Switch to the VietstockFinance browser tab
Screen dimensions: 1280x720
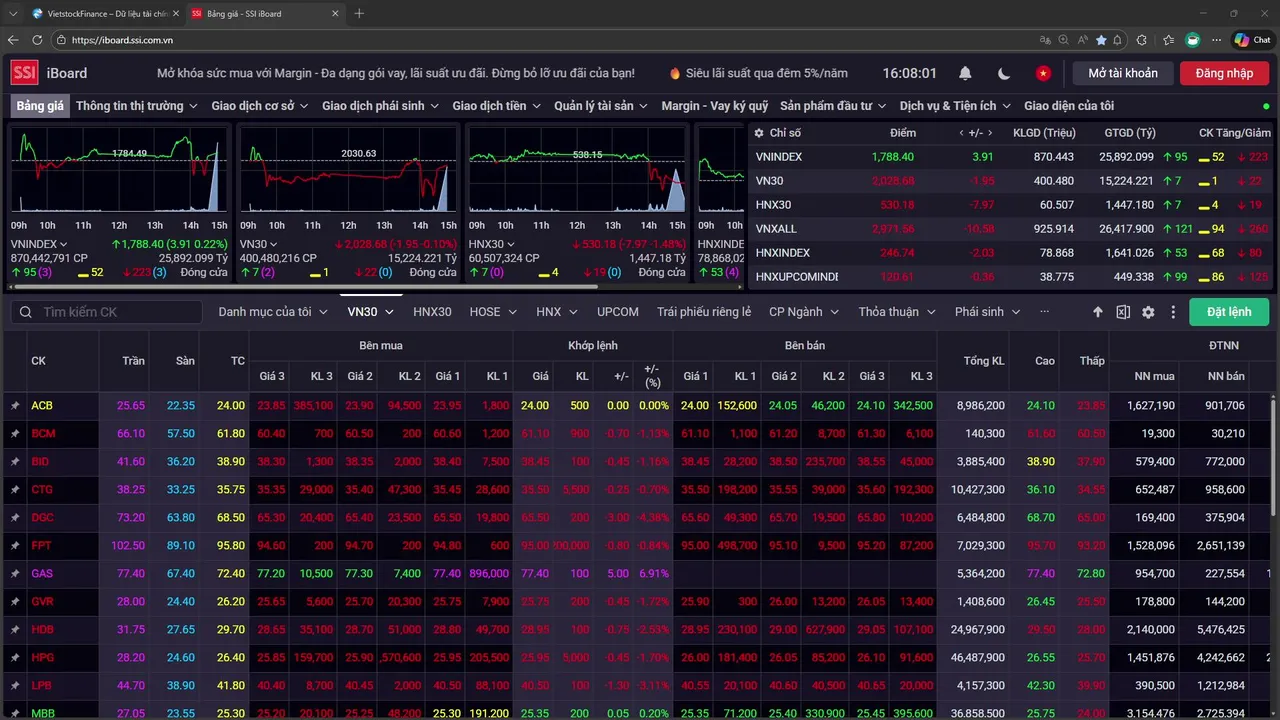coord(105,14)
